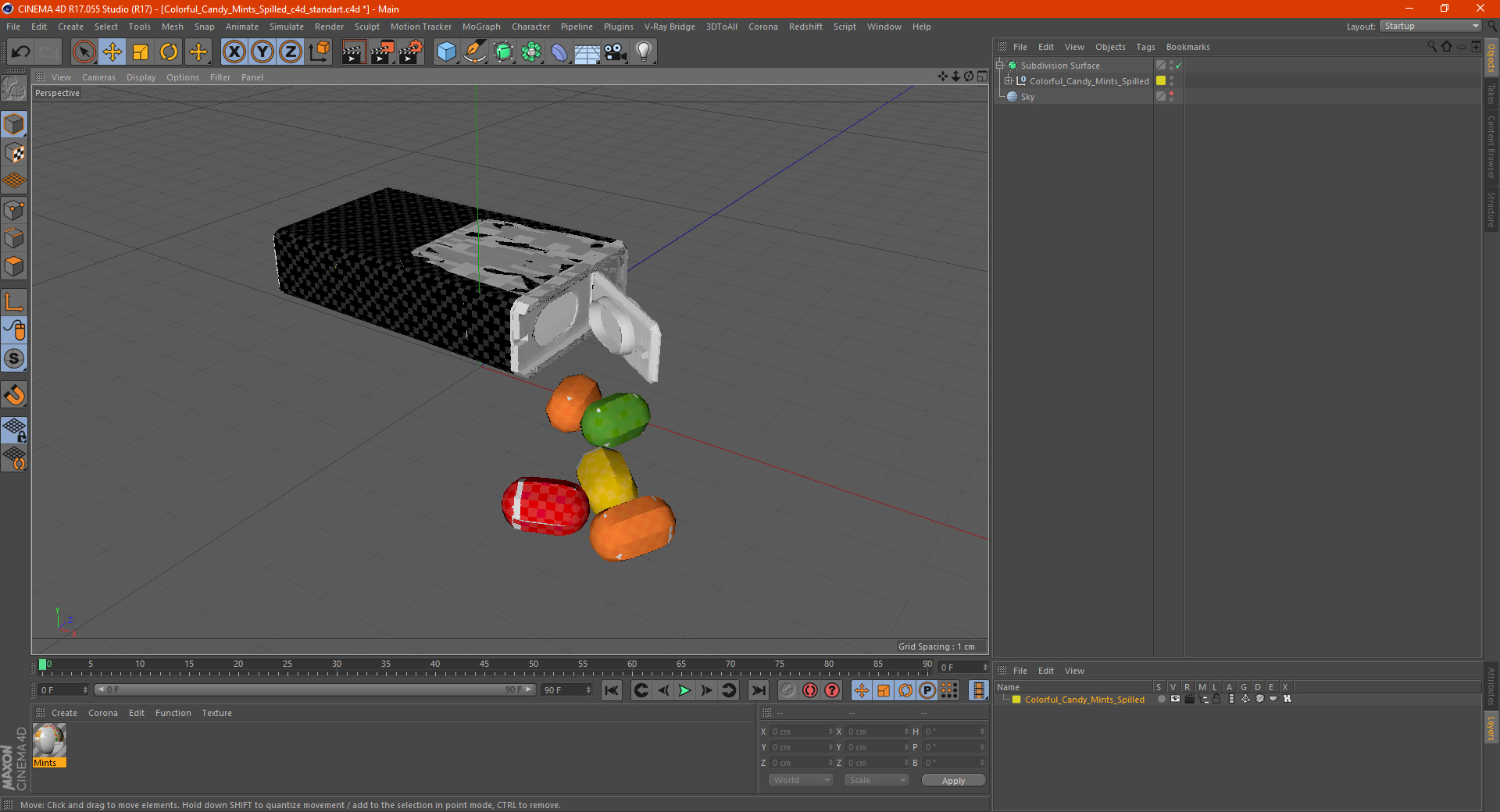Click current frame 0 F input field
This screenshot has height=812, width=1500.
coord(62,690)
